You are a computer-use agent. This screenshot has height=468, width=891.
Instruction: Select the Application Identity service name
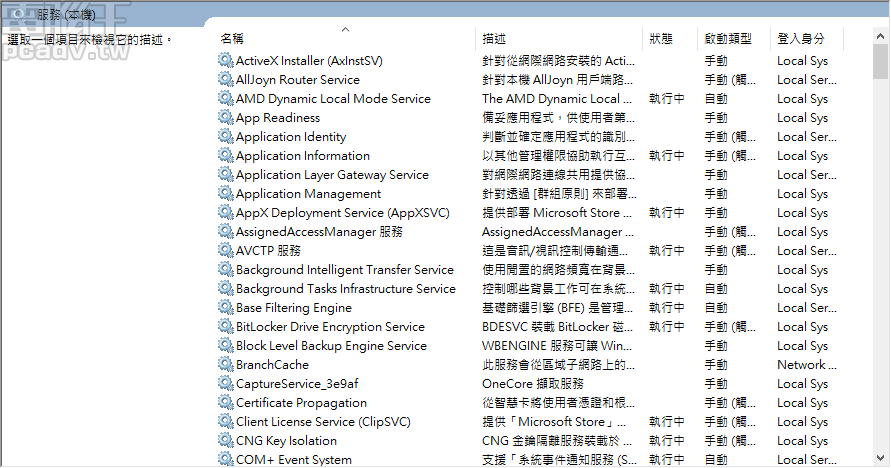(x=291, y=137)
